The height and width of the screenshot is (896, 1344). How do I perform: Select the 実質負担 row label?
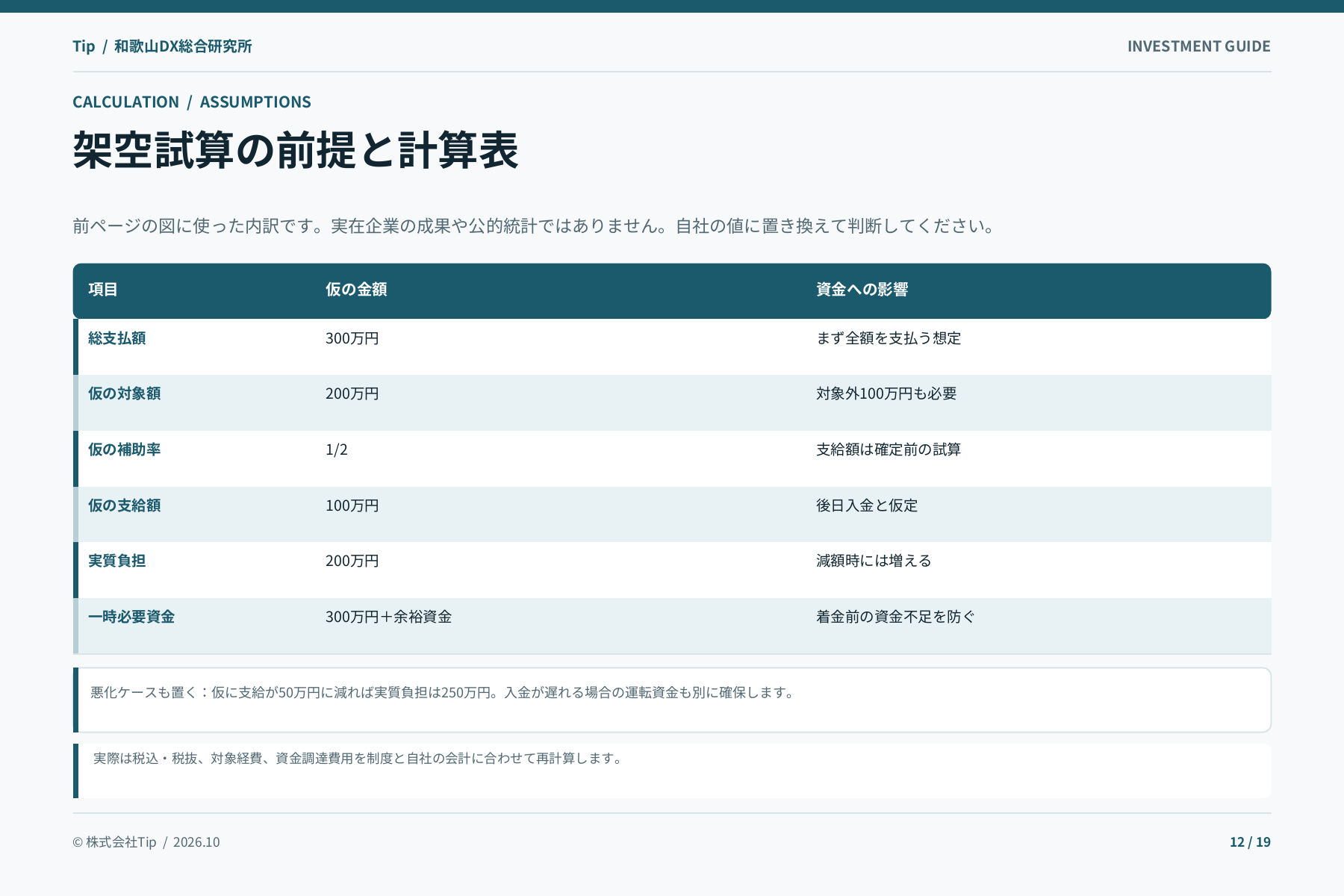click(x=117, y=561)
